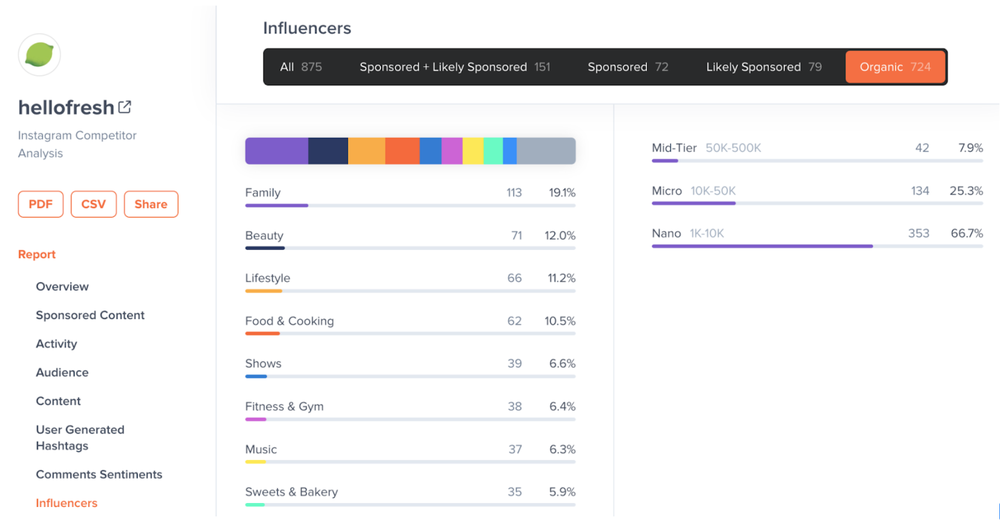Go to the Content section
This screenshot has width=1000, height=532.
[58, 401]
